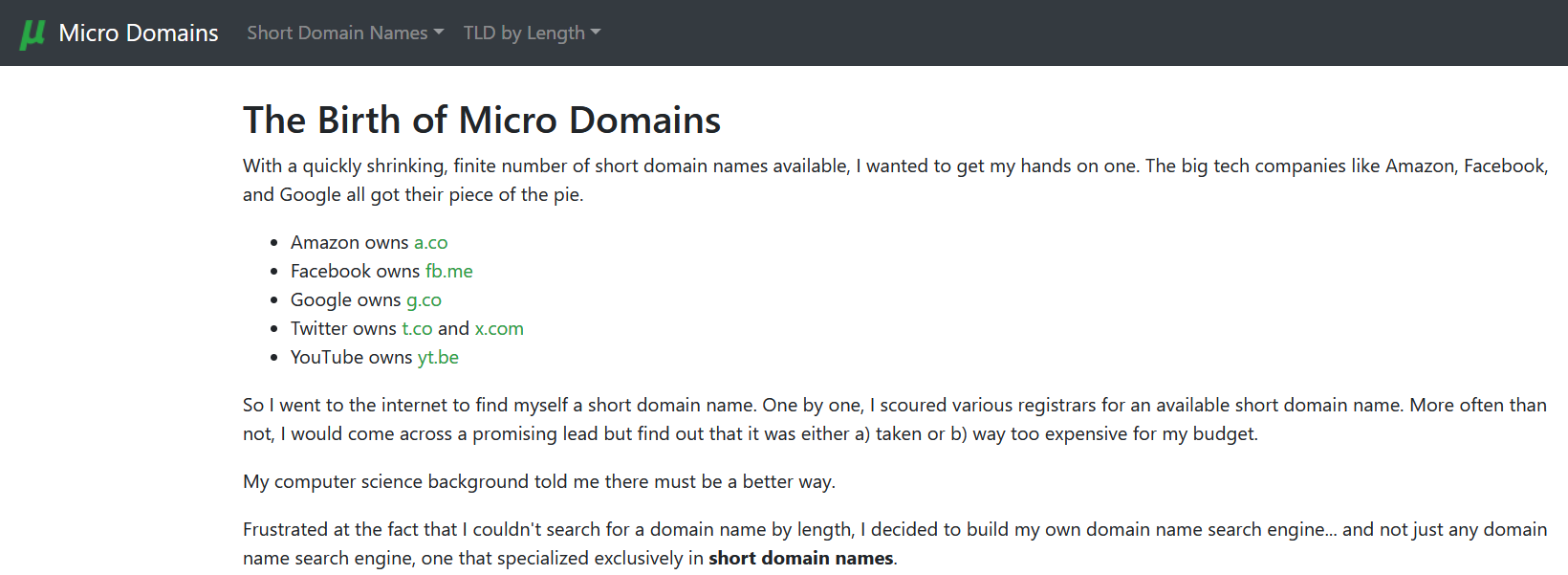Click the t.co hyperlink

tap(417, 329)
